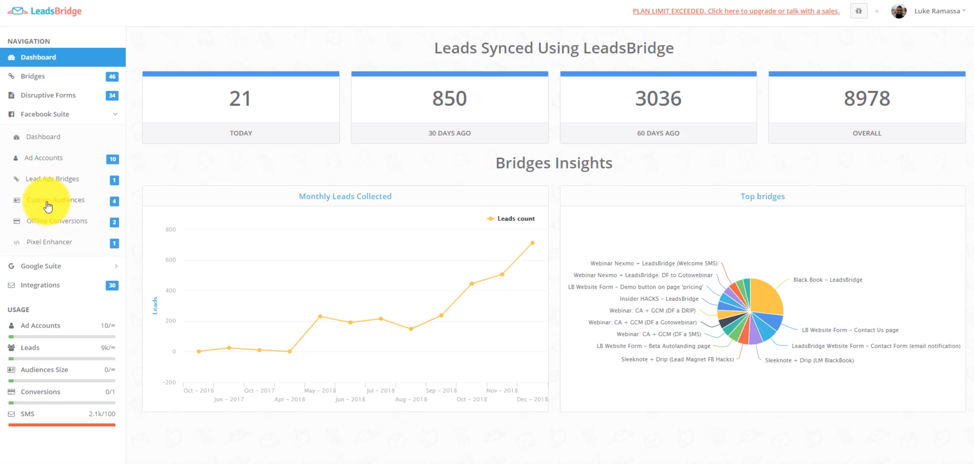Click the Monthly Leads Collected title
Viewport: 974px width, 464px height.
point(345,196)
